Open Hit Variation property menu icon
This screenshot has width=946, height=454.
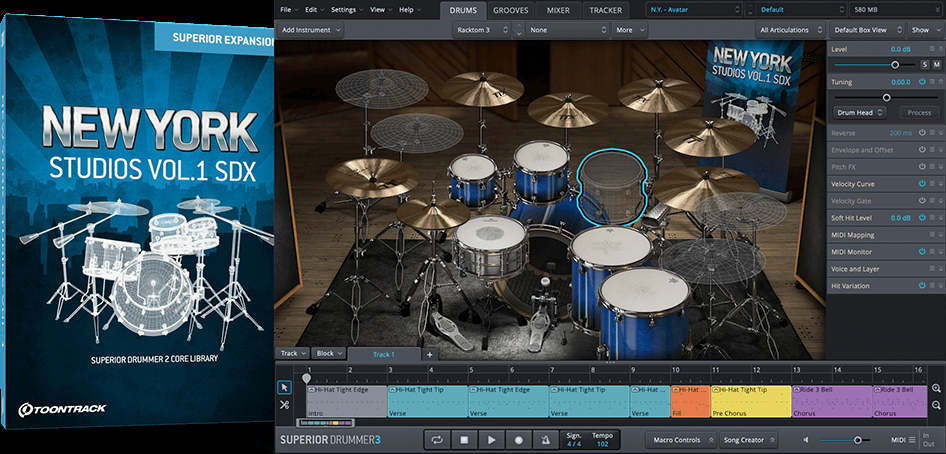(932, 286)
